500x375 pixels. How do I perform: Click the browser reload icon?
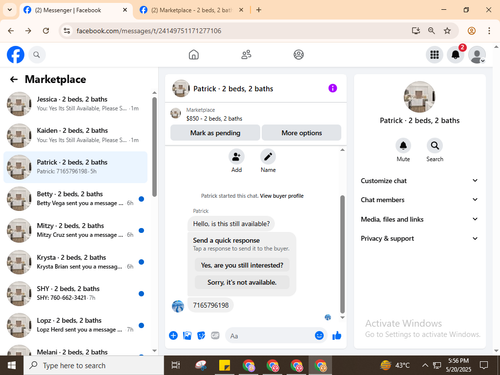[x=46, y=31]
